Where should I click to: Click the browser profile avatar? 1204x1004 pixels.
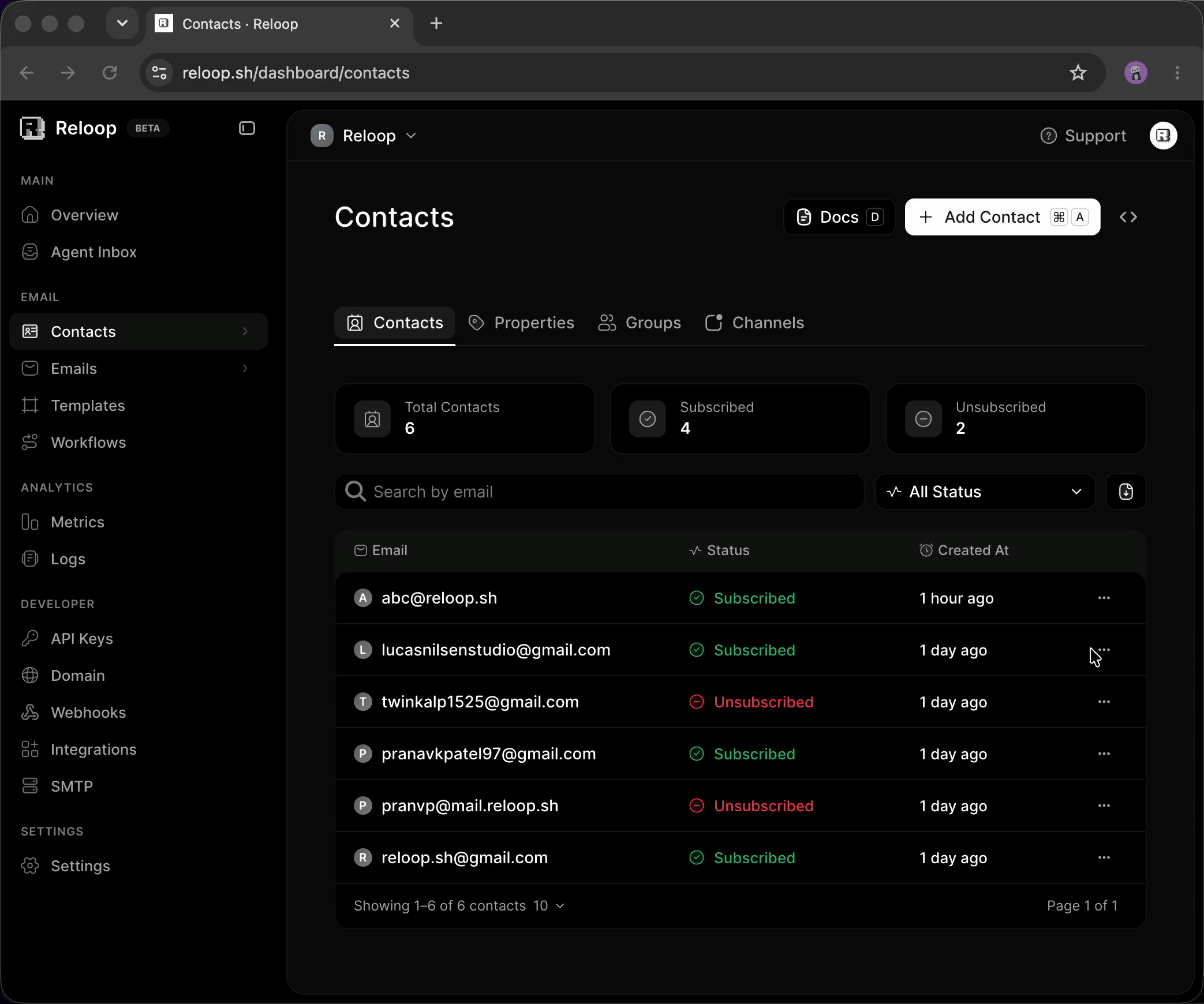click(x=1135, y=73)
